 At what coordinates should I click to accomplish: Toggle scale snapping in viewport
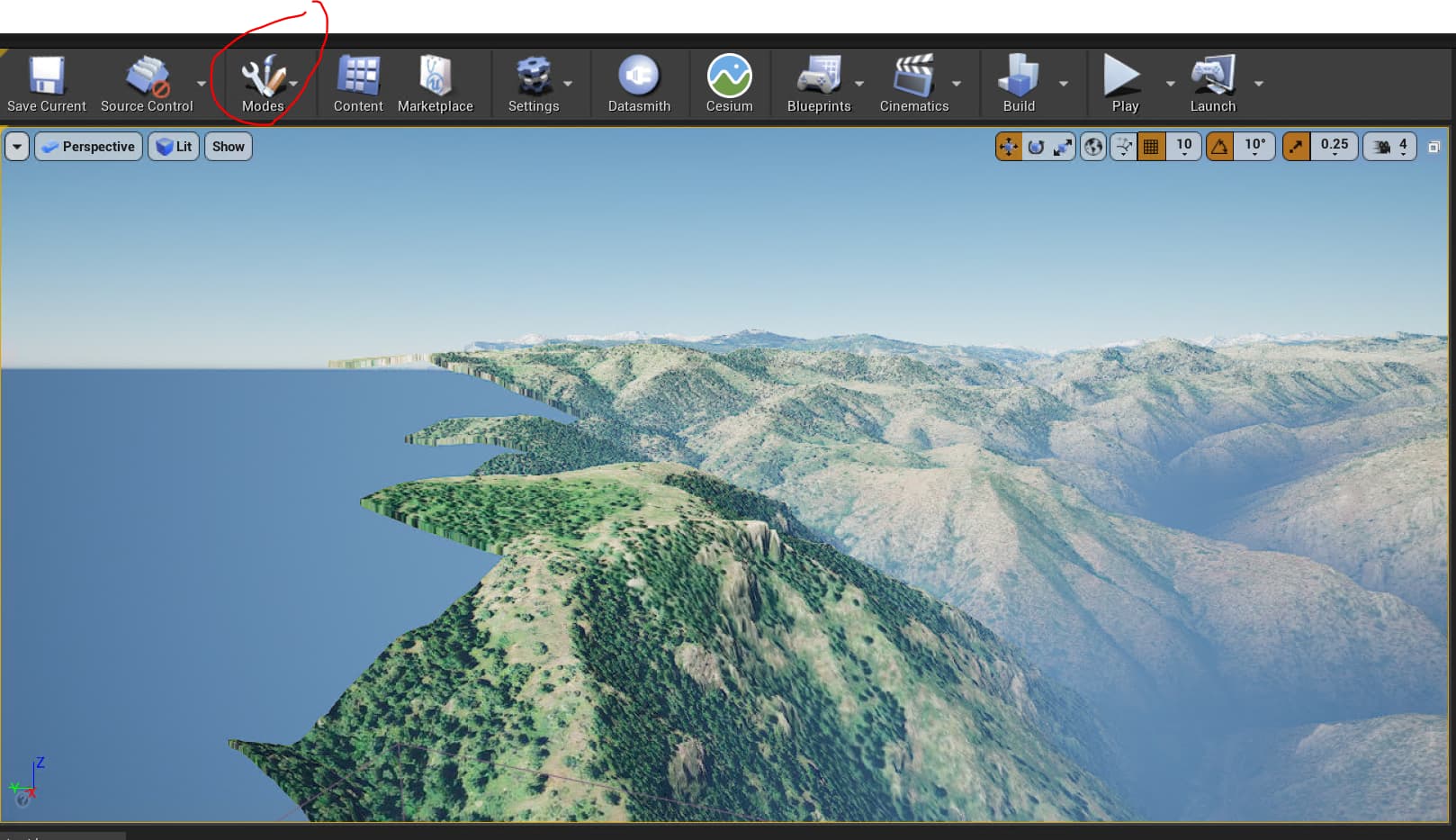tap(1296, 147)
